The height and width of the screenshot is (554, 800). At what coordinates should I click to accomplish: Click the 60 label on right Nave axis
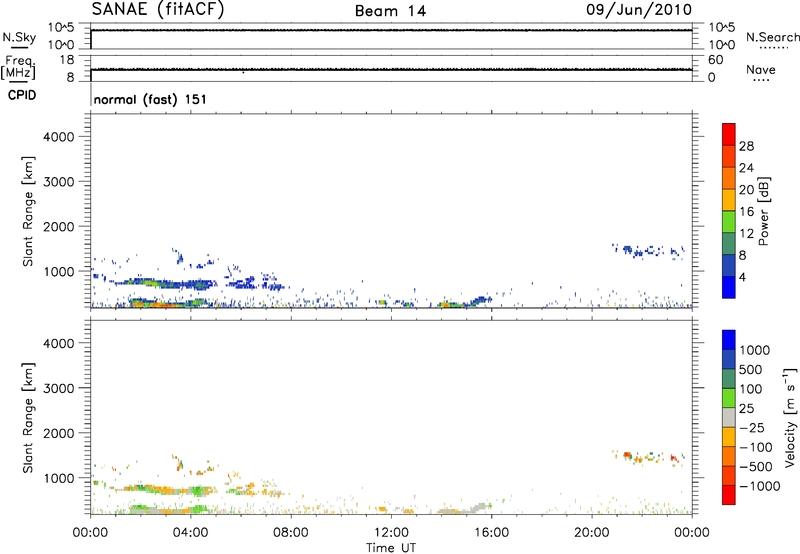tap(716, 60)
